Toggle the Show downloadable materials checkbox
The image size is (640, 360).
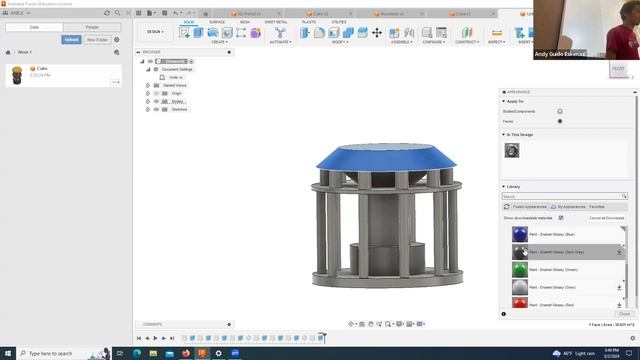click(561, 218)
